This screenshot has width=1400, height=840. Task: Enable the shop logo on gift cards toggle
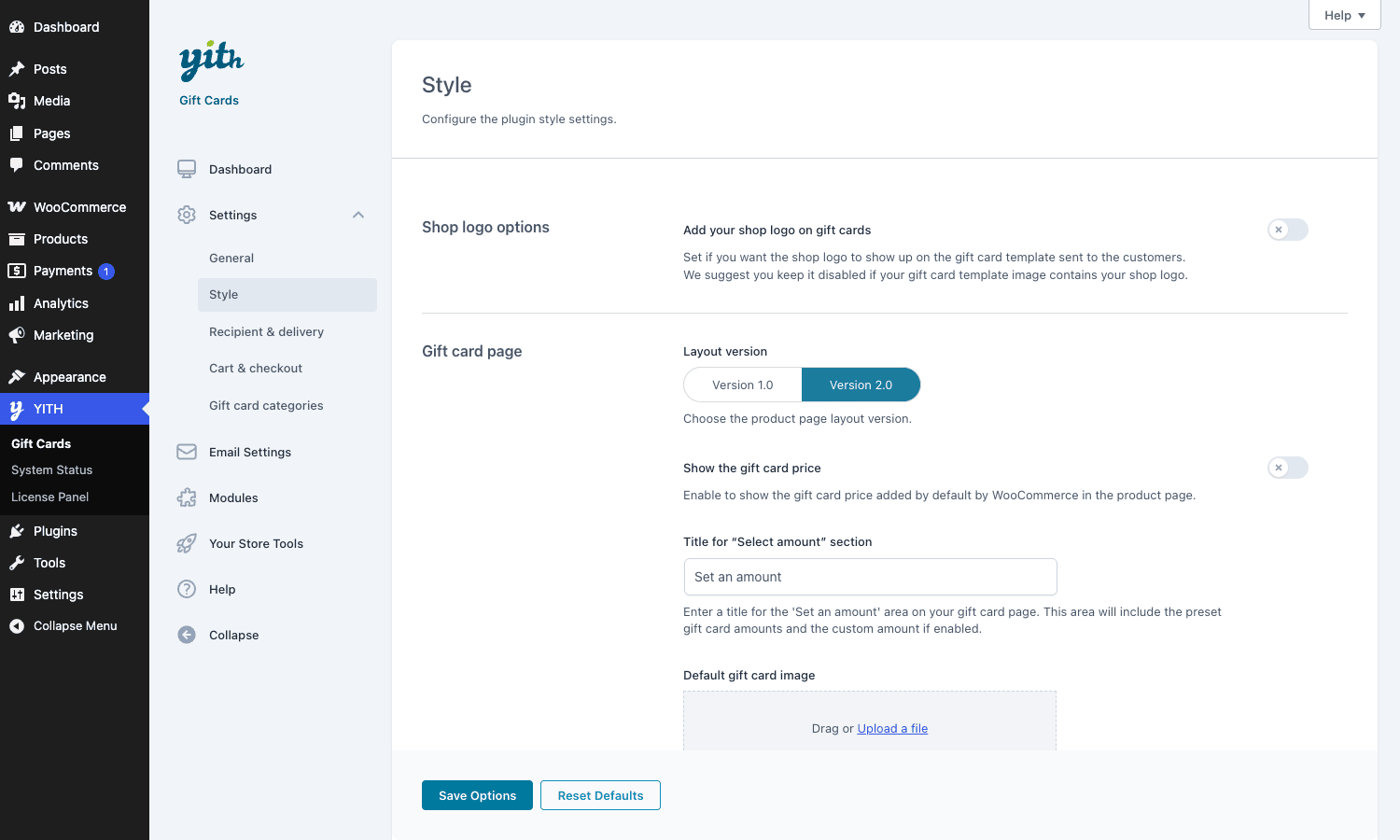[x=1288, y=230]
